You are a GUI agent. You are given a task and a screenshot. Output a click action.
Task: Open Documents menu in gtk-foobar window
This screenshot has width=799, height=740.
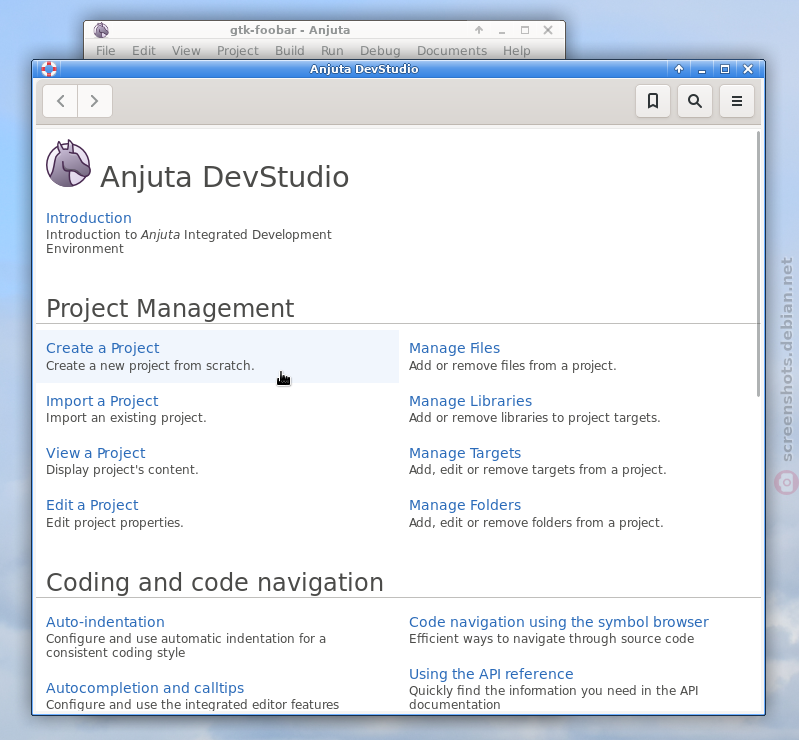(x=452, y=51)
